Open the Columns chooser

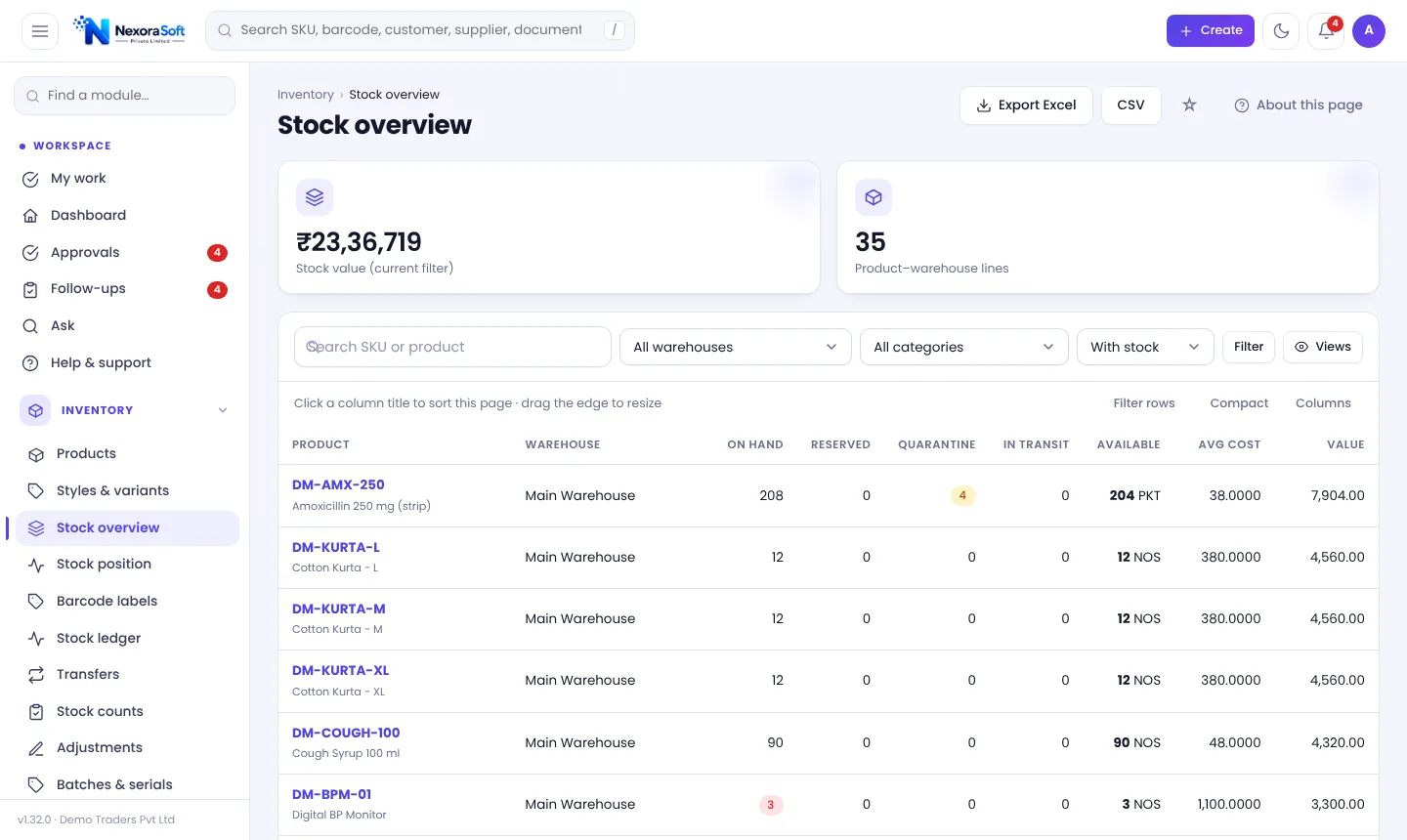coord(1323,403)
